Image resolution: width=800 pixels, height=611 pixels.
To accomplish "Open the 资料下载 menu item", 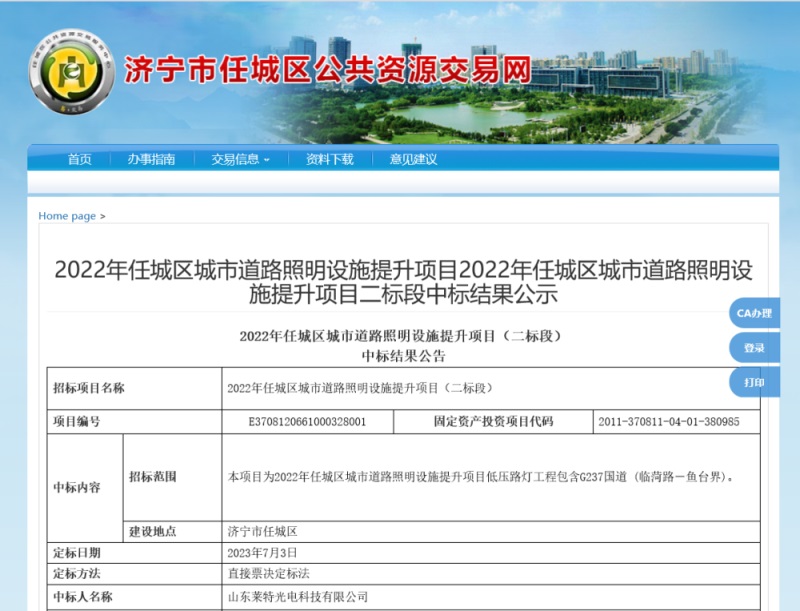I will click(330, 160).
